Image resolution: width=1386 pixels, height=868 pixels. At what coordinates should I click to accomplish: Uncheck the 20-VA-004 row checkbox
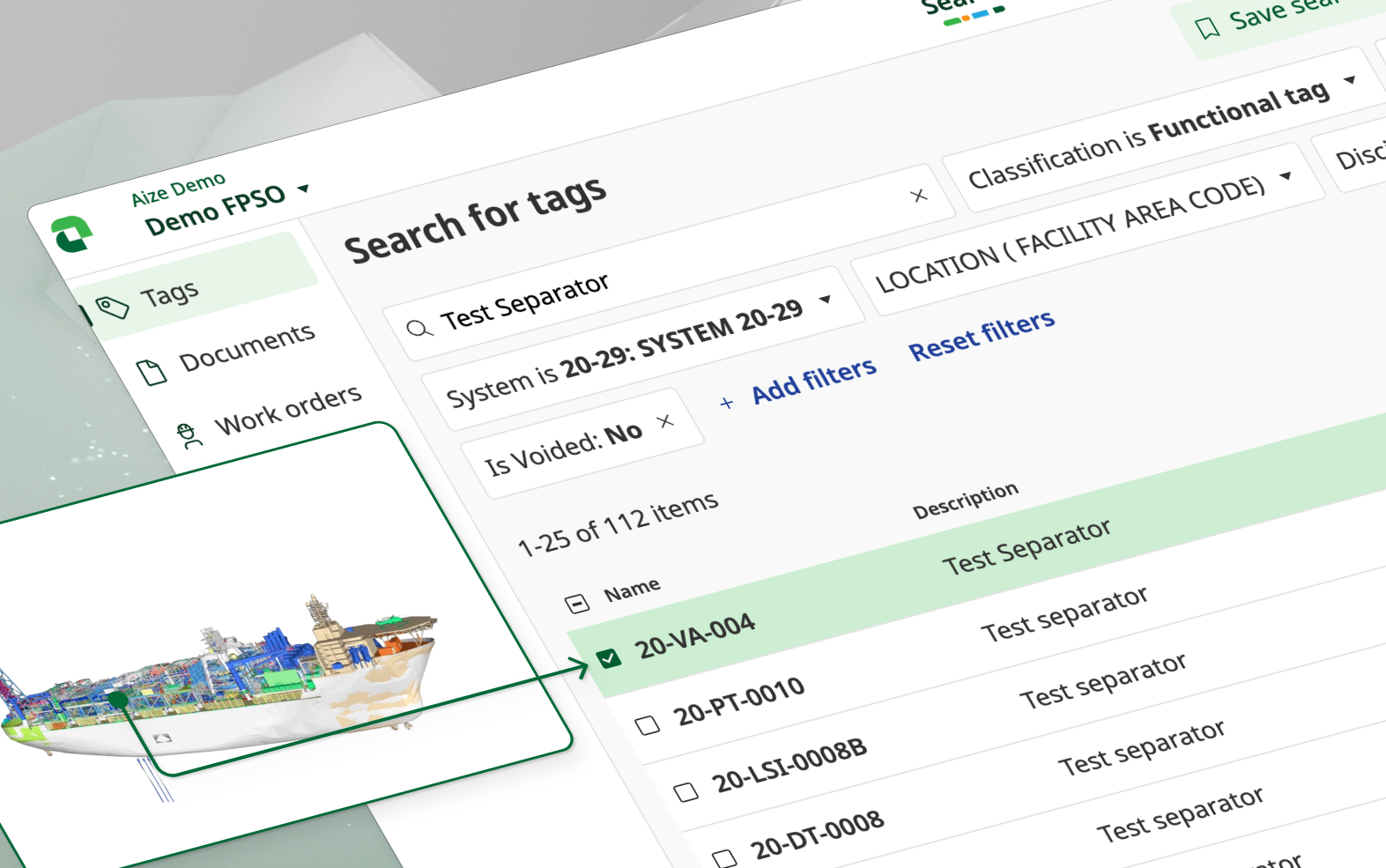pos(608,657)
